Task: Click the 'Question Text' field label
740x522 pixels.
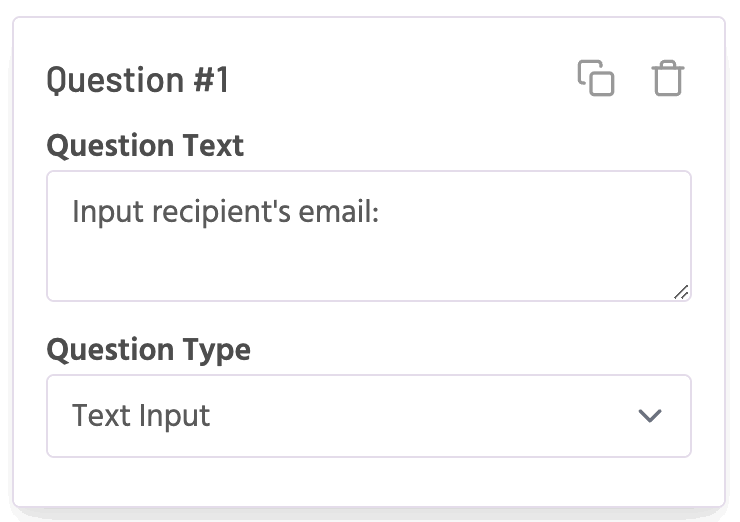Action: (x=145, y=146)
